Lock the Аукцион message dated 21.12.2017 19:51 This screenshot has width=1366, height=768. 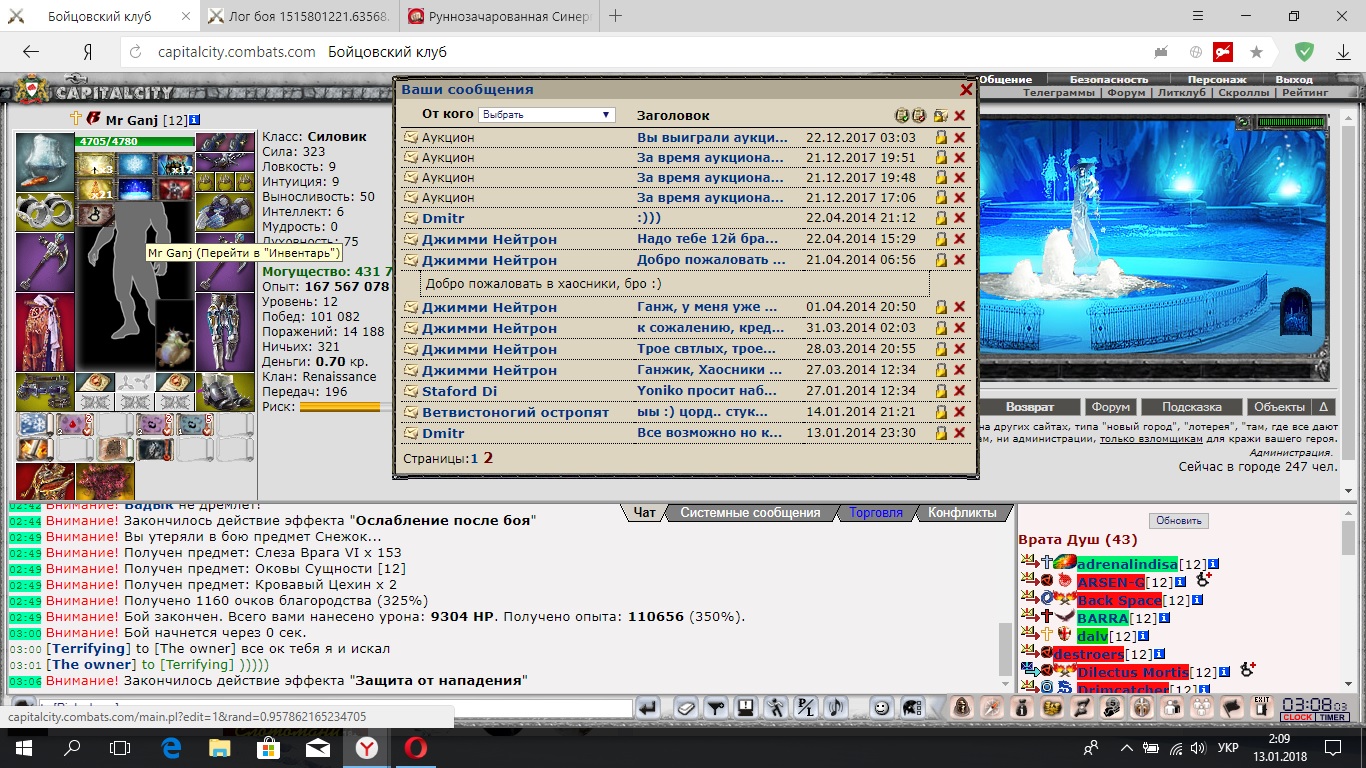(941, 158)
